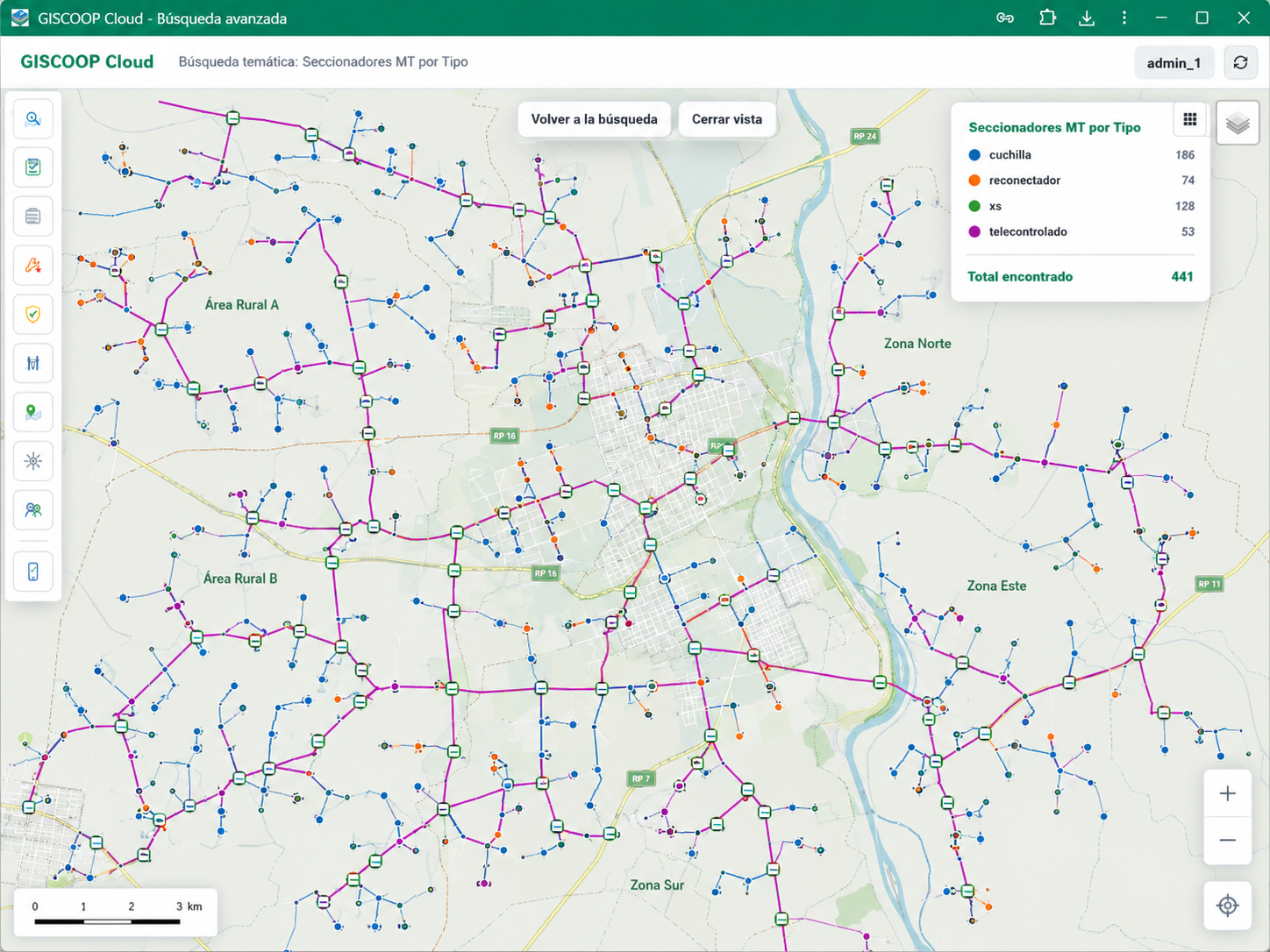Open the records list tool in the sidebar

[x=33, y=217]
